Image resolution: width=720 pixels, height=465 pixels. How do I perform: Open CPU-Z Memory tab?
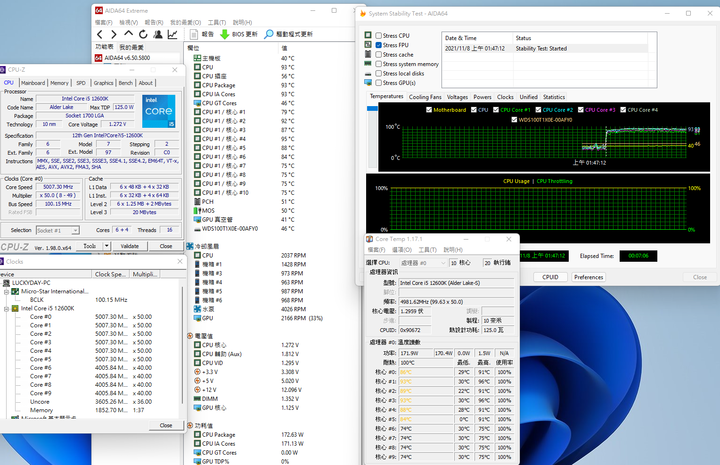coord(59,83)
